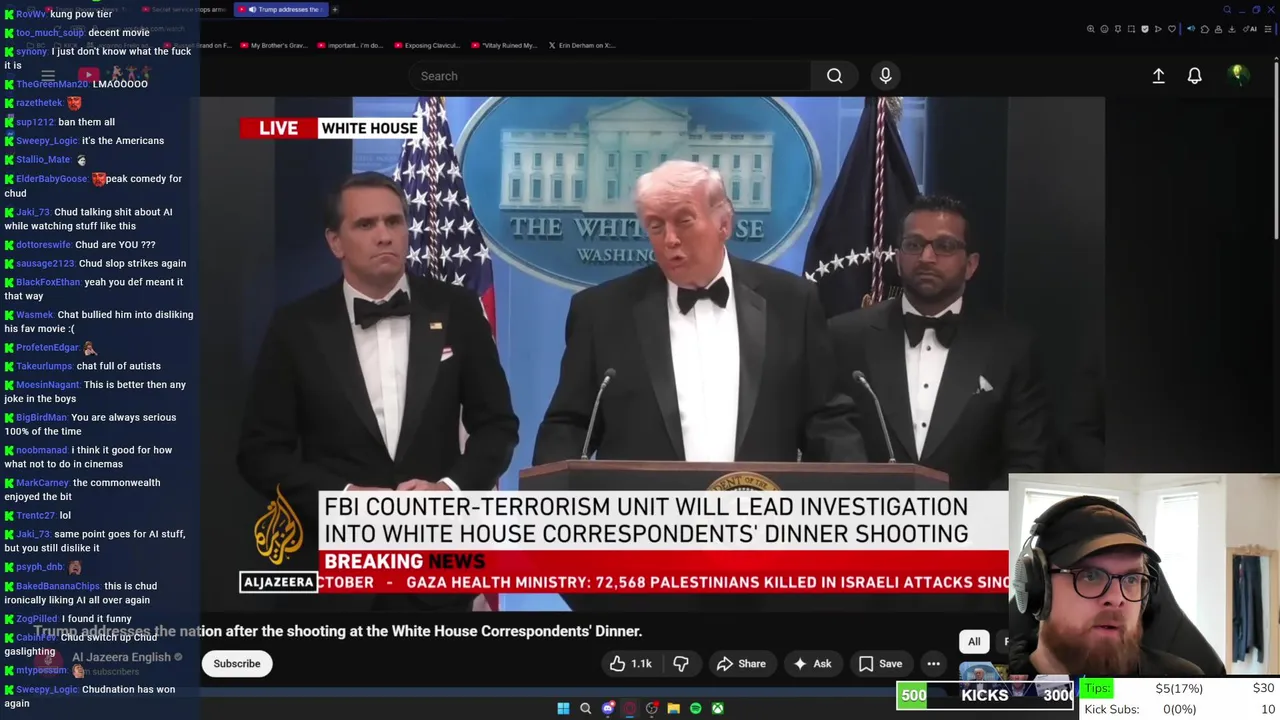Save the video to playlist

[880, 664]
